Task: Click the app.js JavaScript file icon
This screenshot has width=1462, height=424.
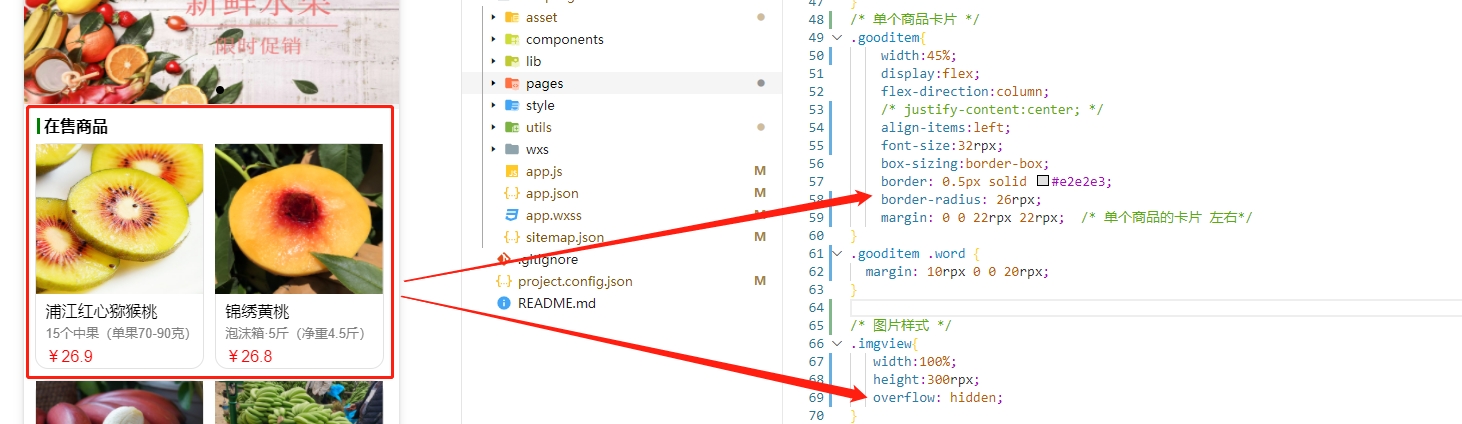Action: (512, 171)
